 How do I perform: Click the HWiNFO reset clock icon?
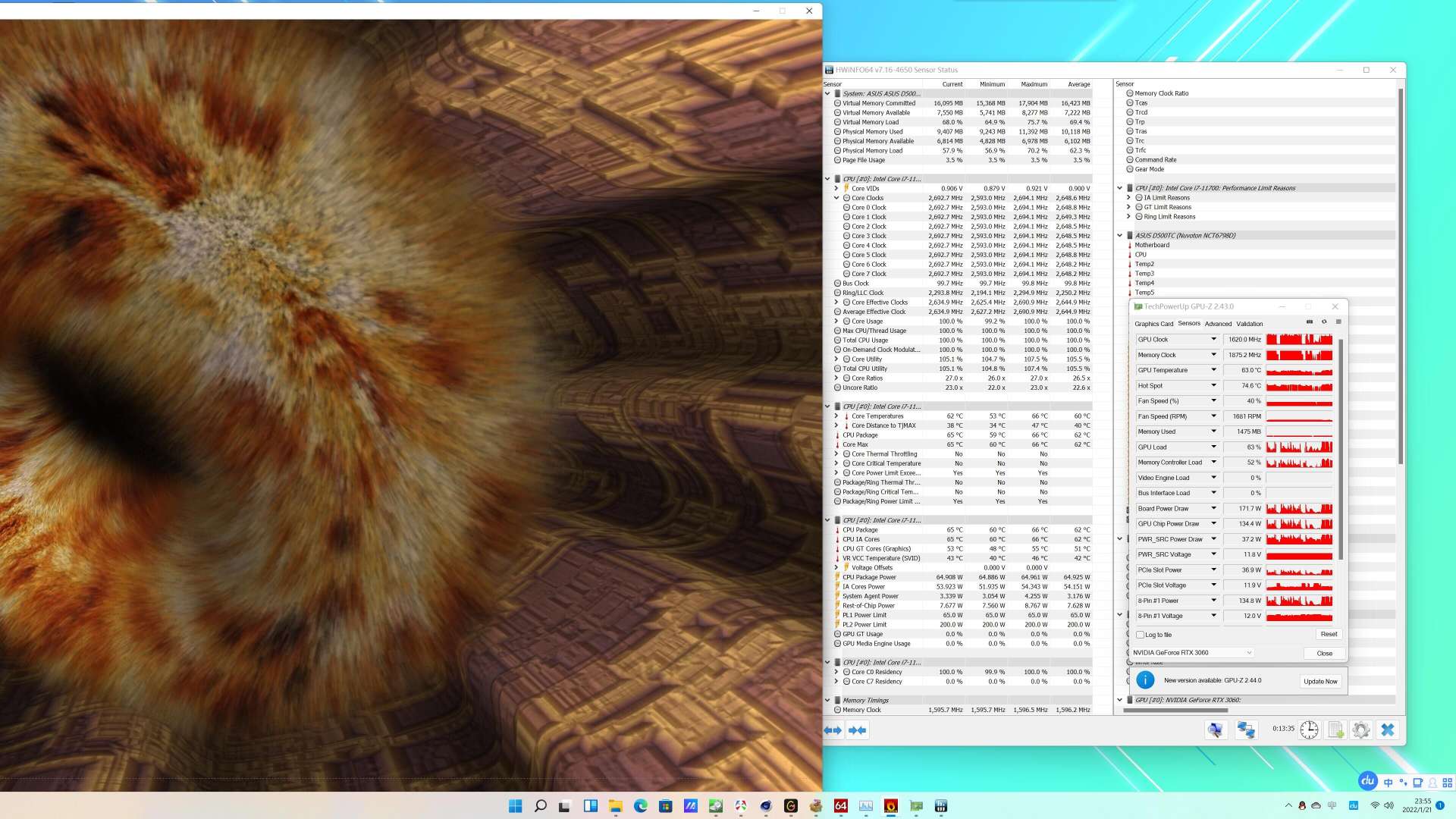pyautogui.click(x=1309, y=730)
